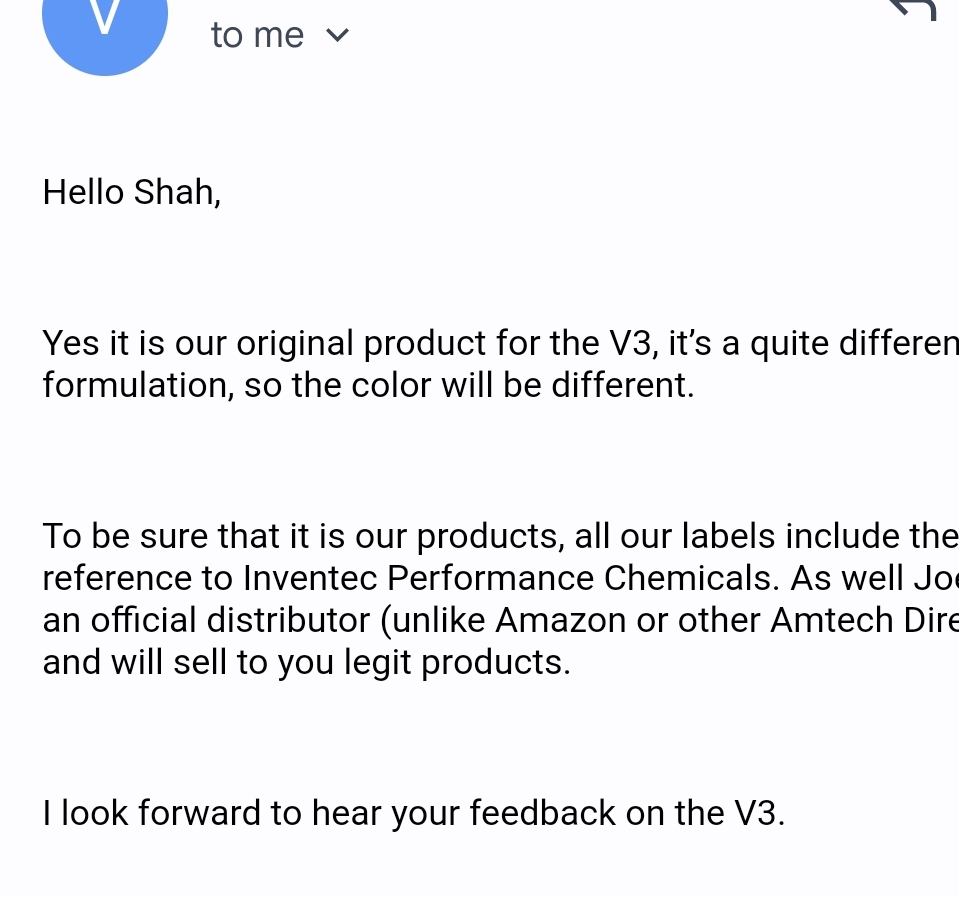Click the "Hello Shah," greeting line
Image resolution: width=959 pixels, height=897 pixels.
[x=131, y=191]
